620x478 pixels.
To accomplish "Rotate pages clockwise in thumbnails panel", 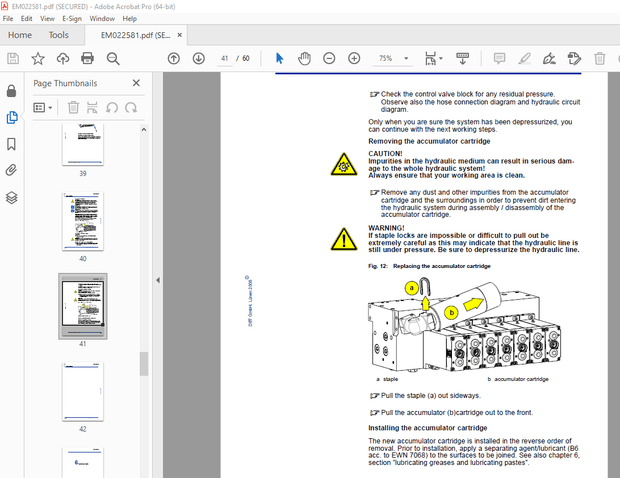I will pyautogui.click(x=131, y=108).
